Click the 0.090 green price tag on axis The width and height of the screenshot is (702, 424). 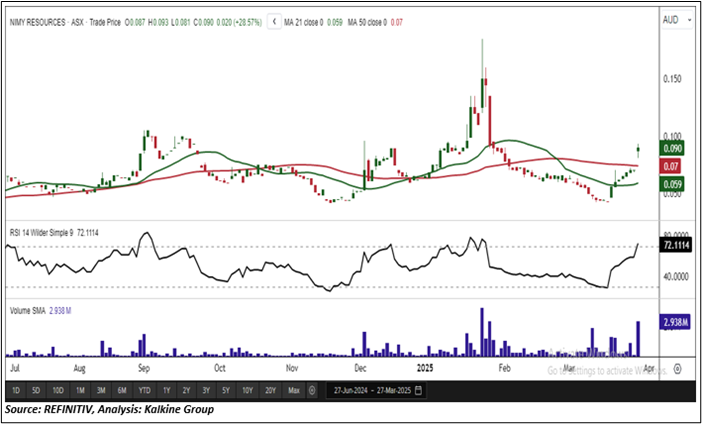point(671,149)
